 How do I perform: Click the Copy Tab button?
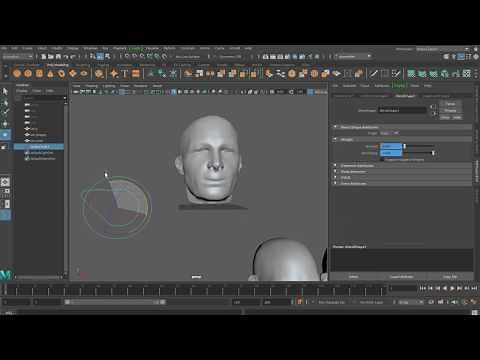[450, 277]
